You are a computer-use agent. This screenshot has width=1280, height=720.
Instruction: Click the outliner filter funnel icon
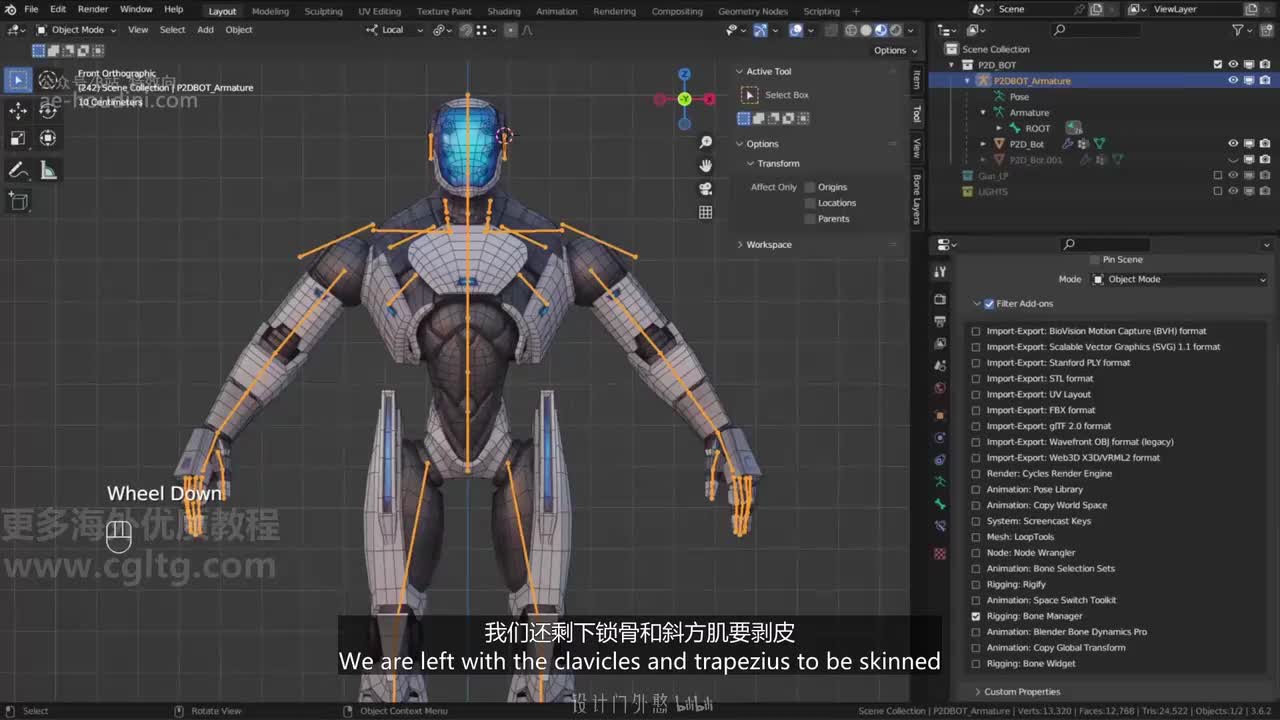[x=1238, y=30]
